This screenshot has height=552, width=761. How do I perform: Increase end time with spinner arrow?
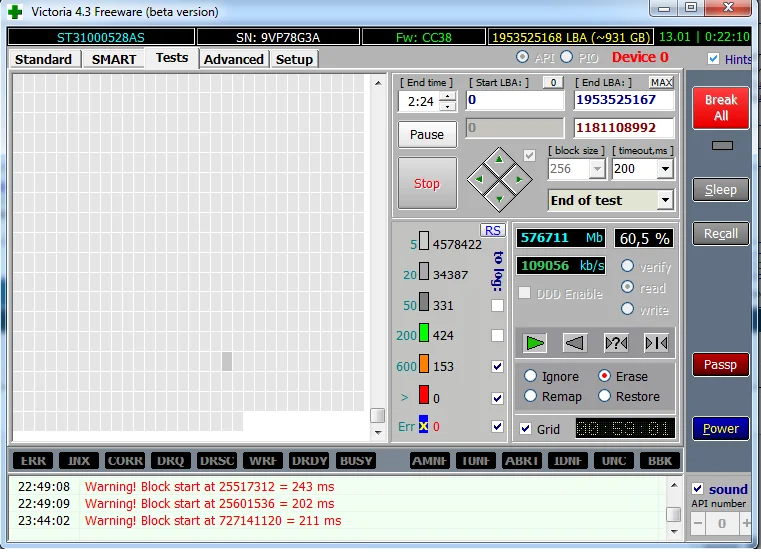pyautogui.click(x=447, y=96)
